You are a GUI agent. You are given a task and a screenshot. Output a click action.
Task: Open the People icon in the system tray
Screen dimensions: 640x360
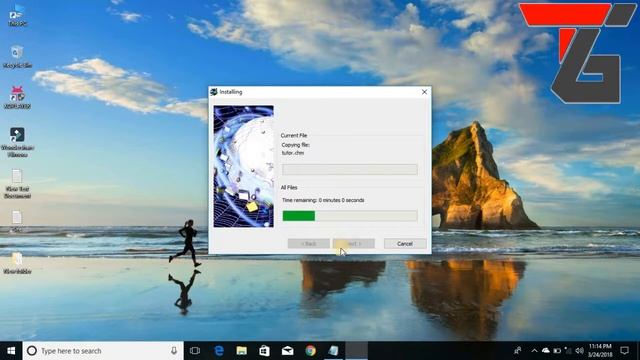coord(518,351)
